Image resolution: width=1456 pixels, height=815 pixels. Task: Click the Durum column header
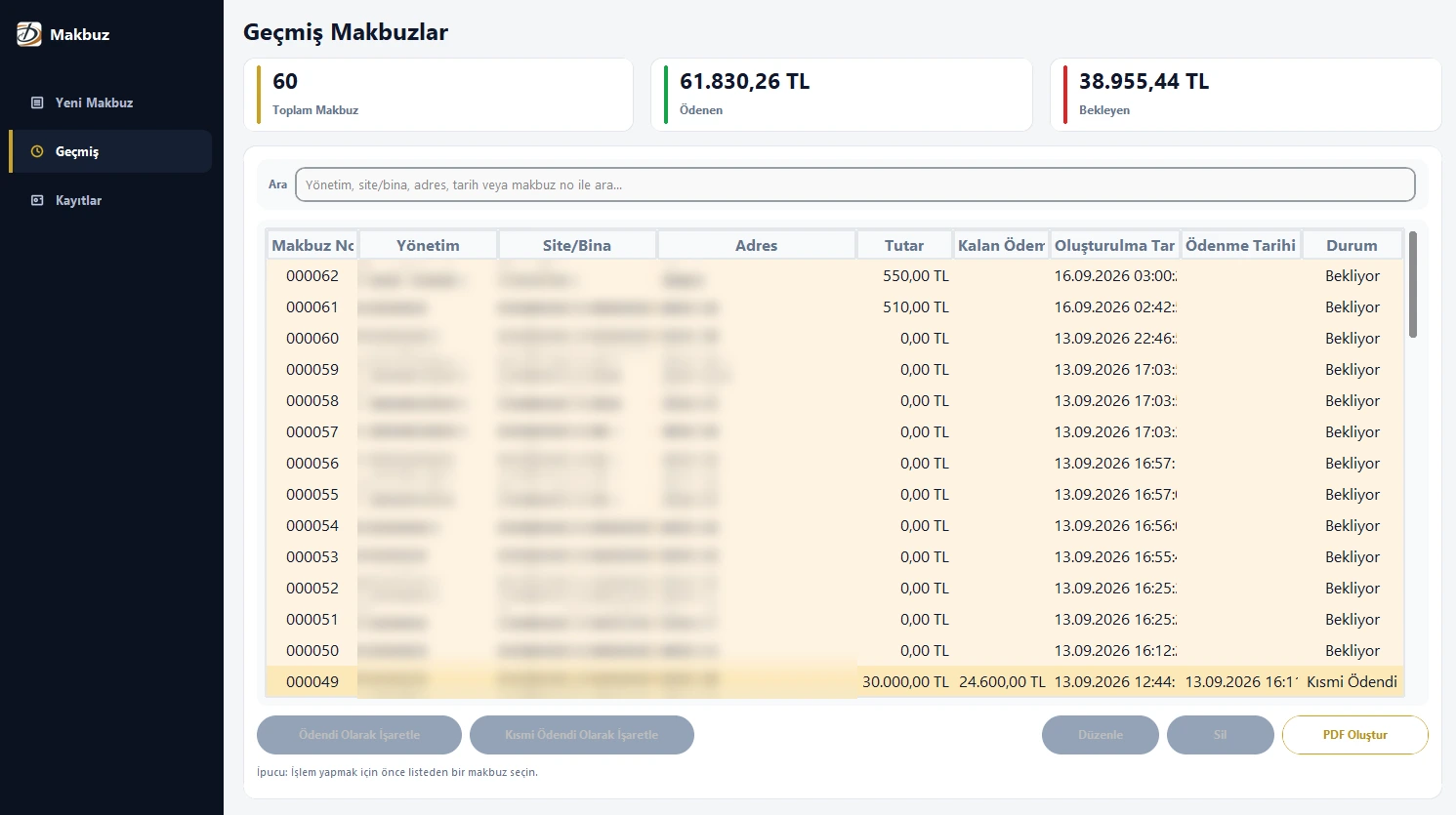coord(1352,245)
